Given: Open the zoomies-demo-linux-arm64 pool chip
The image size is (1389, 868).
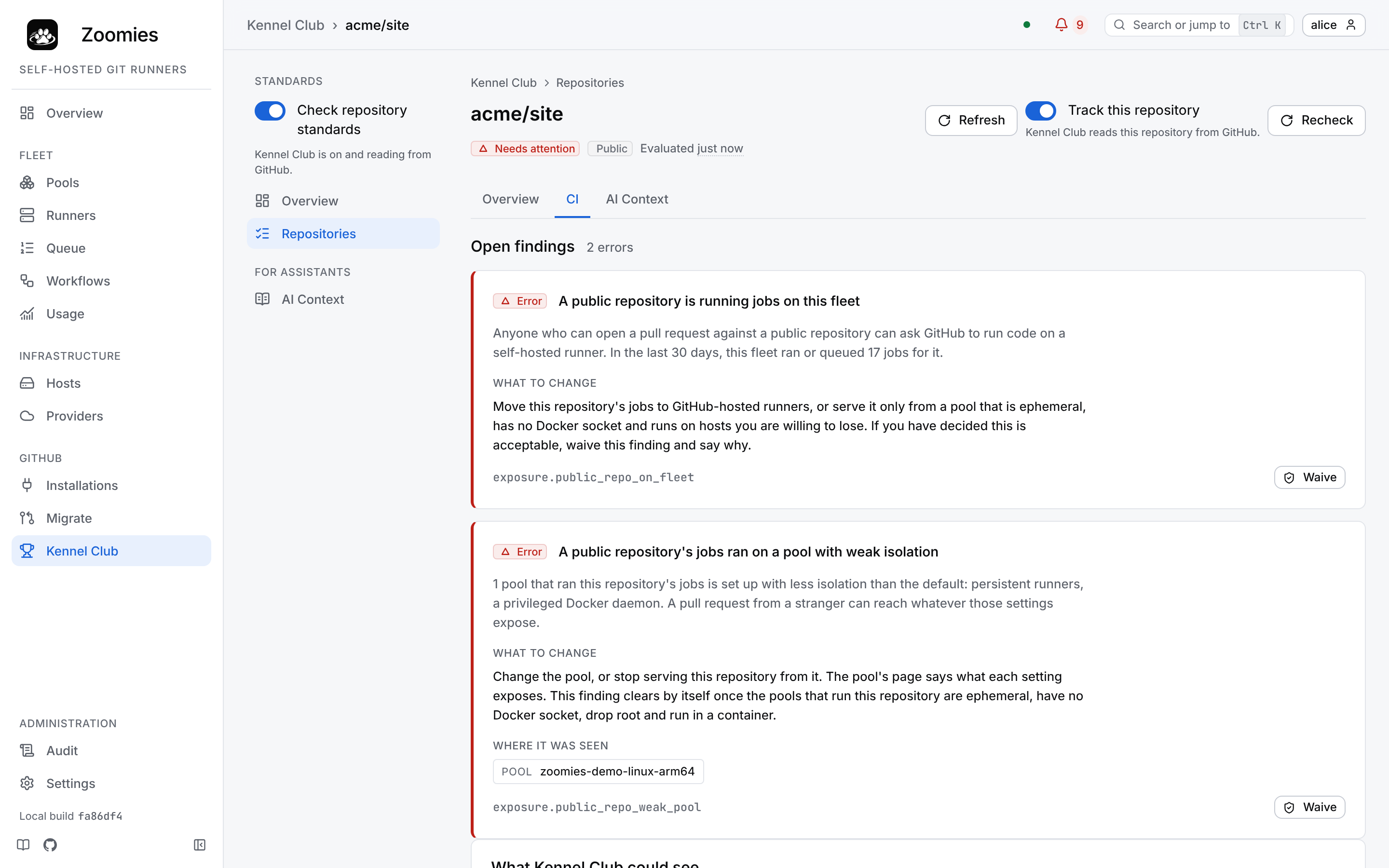Looking at the screenshot, I should 598,772.
